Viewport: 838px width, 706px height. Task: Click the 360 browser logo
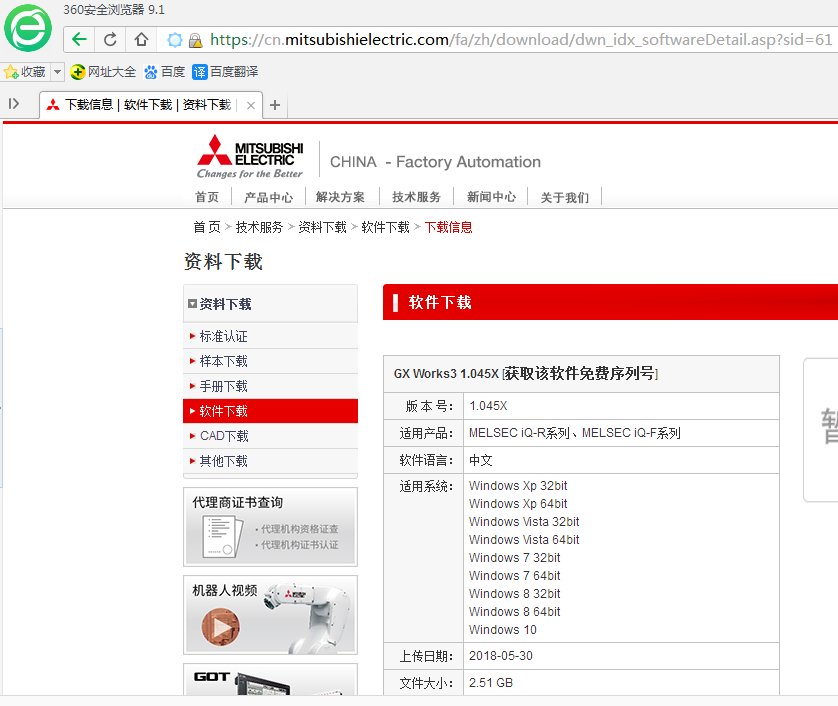(28, 28)
